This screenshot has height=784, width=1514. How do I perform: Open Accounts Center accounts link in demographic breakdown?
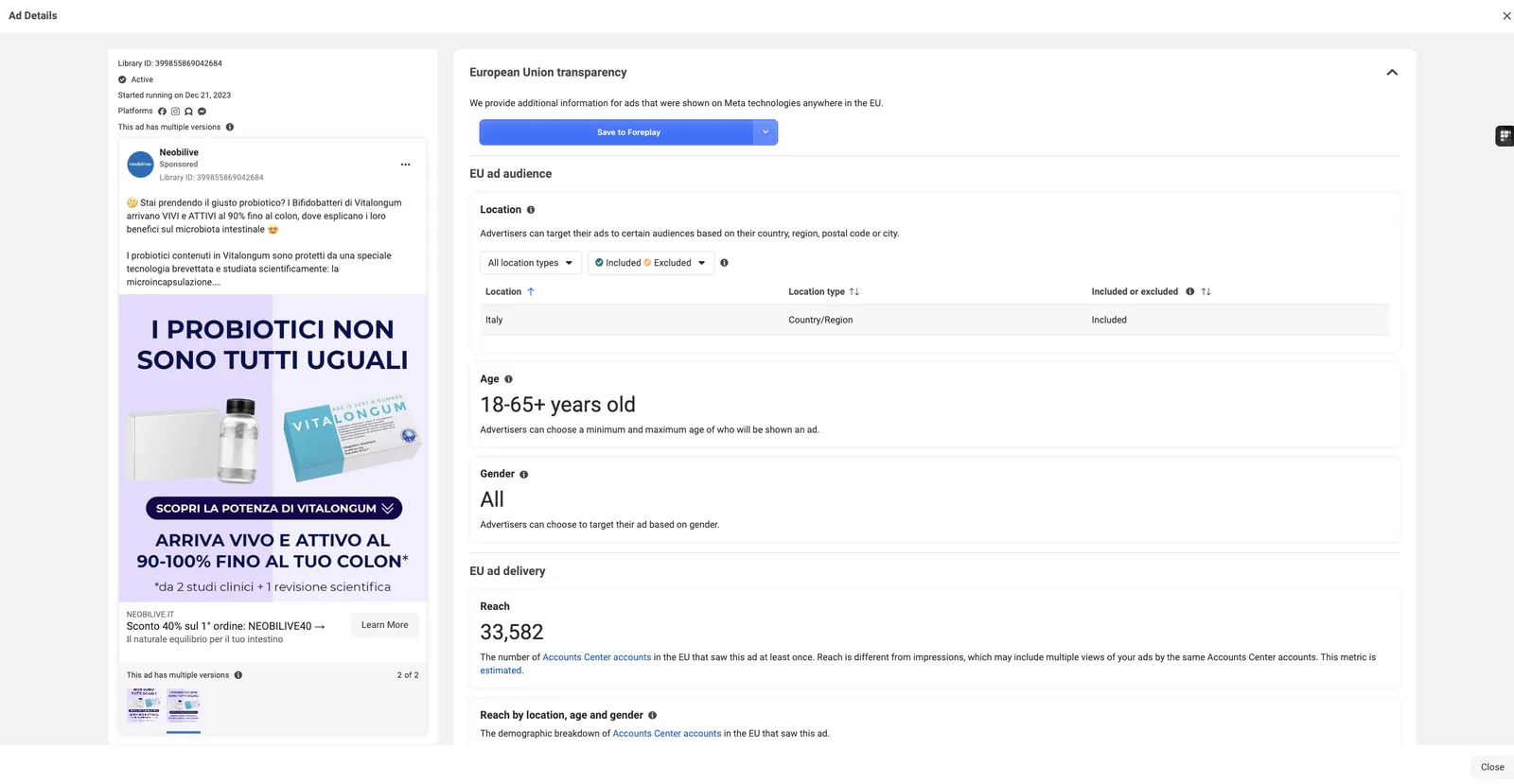click(x=667, y=734)
